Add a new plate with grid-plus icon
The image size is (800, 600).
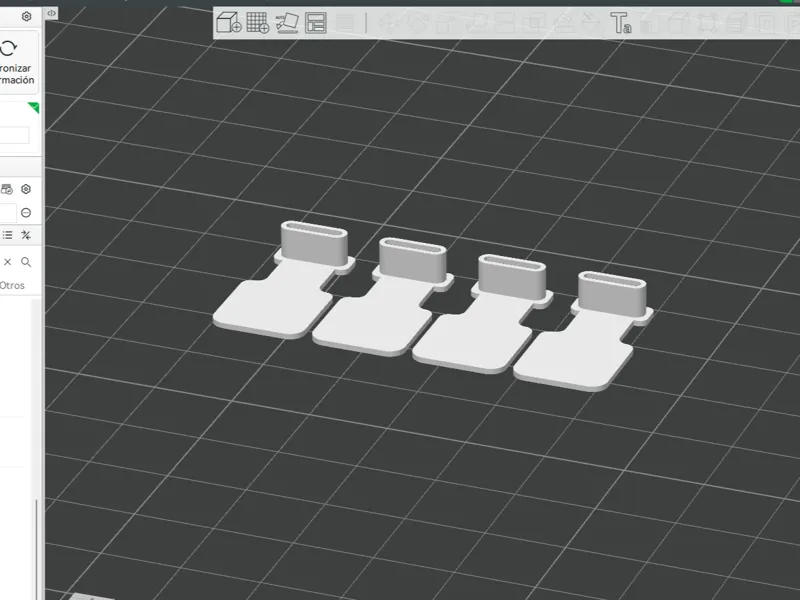pyautogui.click(x=258, y=23)
